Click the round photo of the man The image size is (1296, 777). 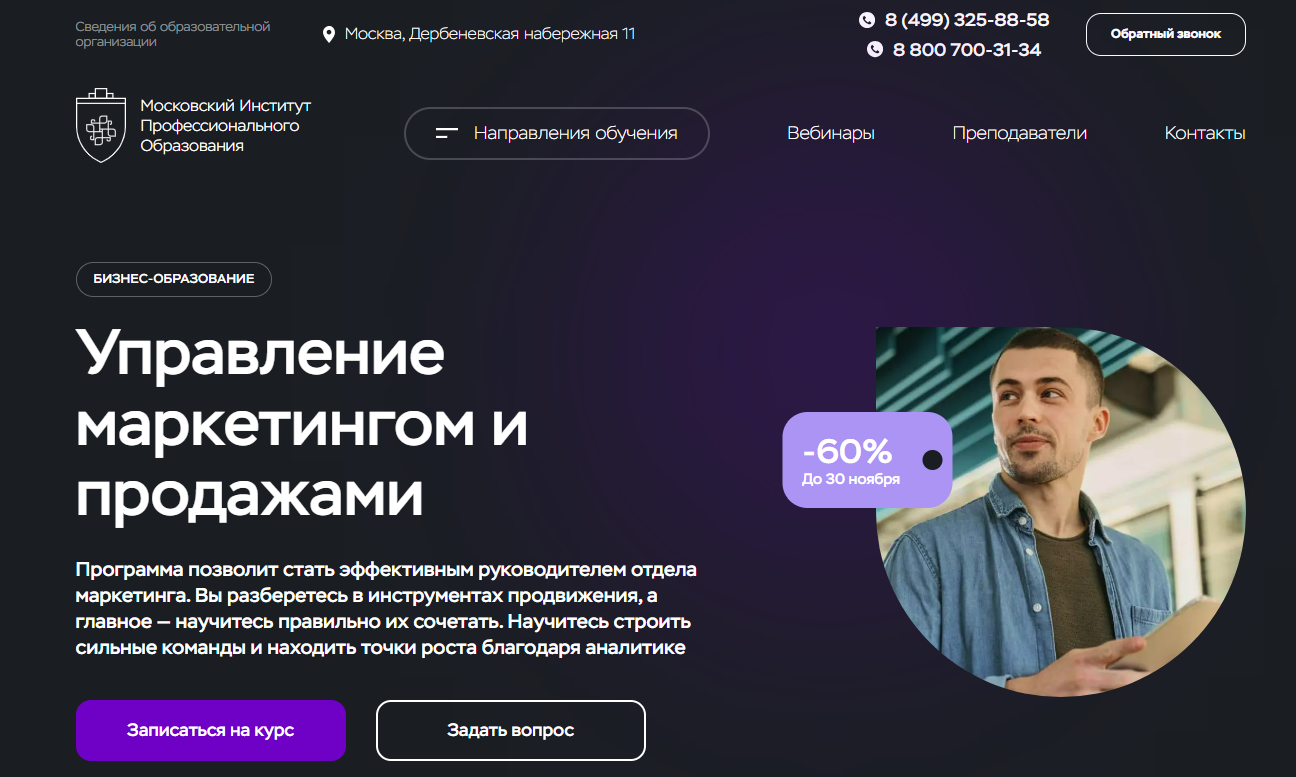(x=1061, y=512)
